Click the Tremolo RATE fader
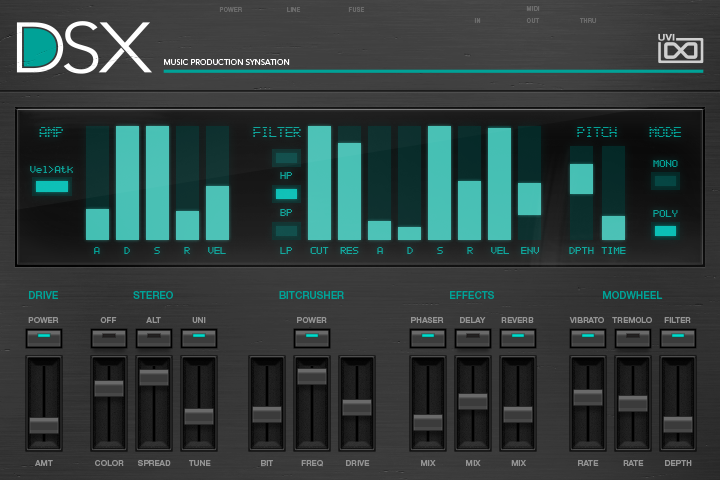This screenshot has height=480, width=720. click(633, 403)
